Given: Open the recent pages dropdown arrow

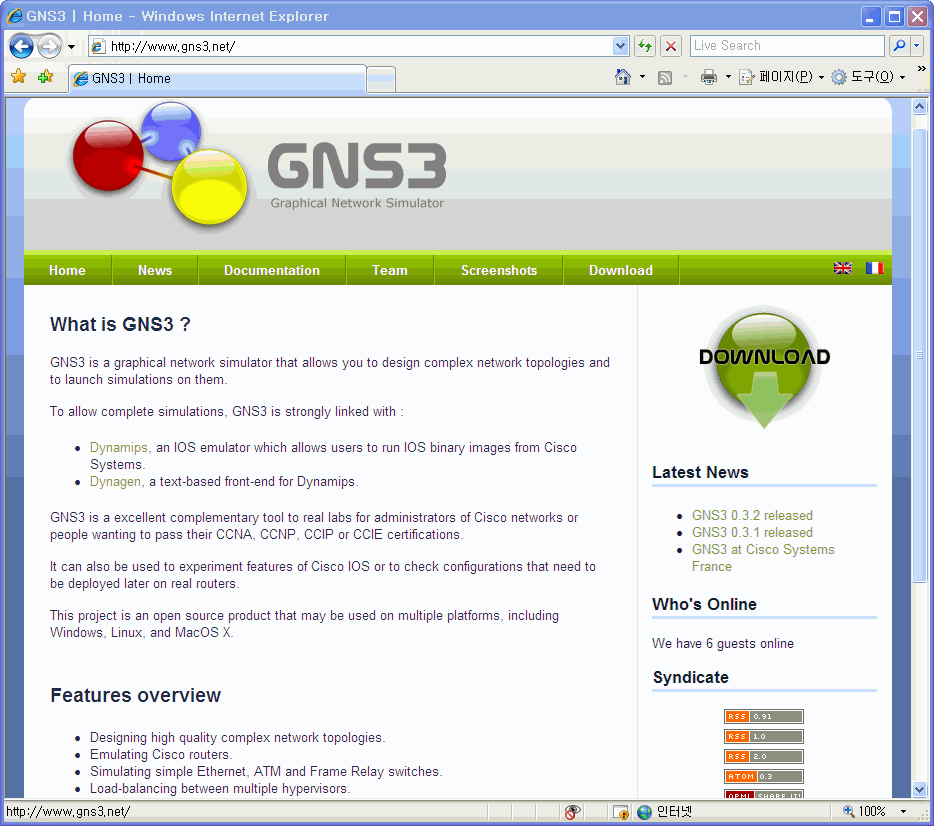Looking at the screenshot, I should pos(71,46).
